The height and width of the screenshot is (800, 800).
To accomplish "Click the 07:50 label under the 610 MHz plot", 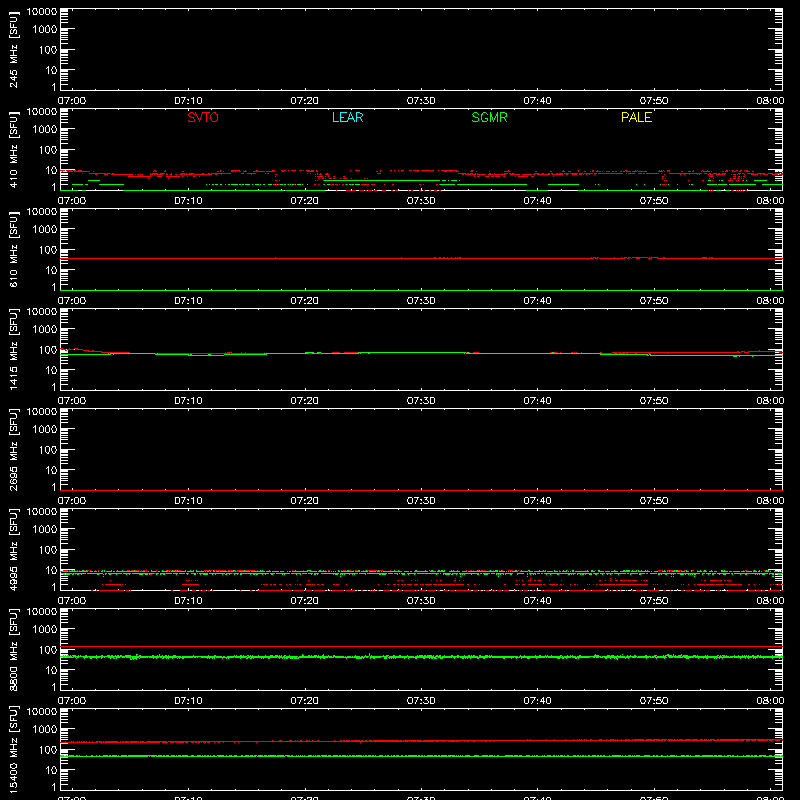I will pos(654,301).
